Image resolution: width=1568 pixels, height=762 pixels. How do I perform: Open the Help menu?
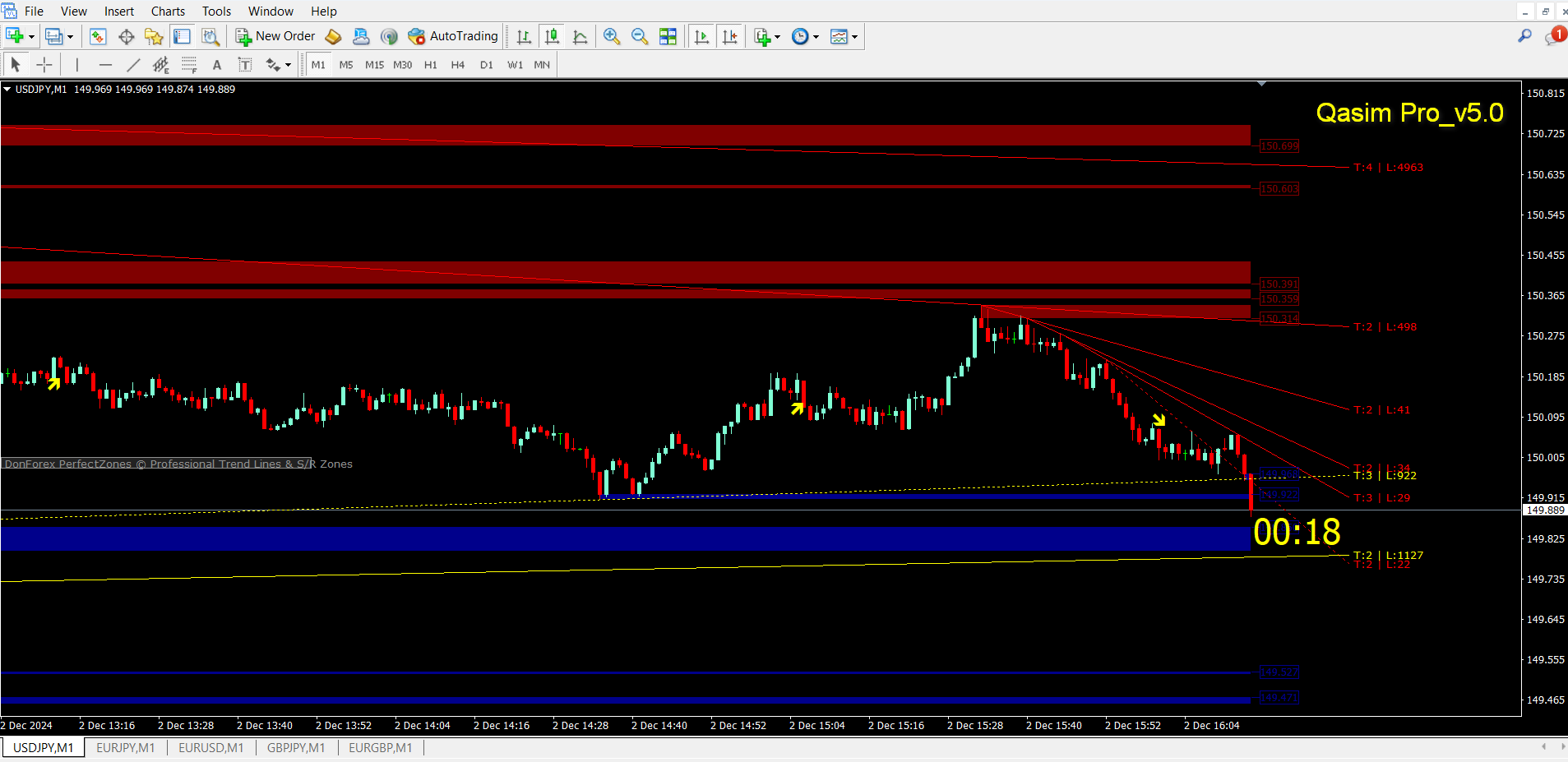click(x=324, y=11)
